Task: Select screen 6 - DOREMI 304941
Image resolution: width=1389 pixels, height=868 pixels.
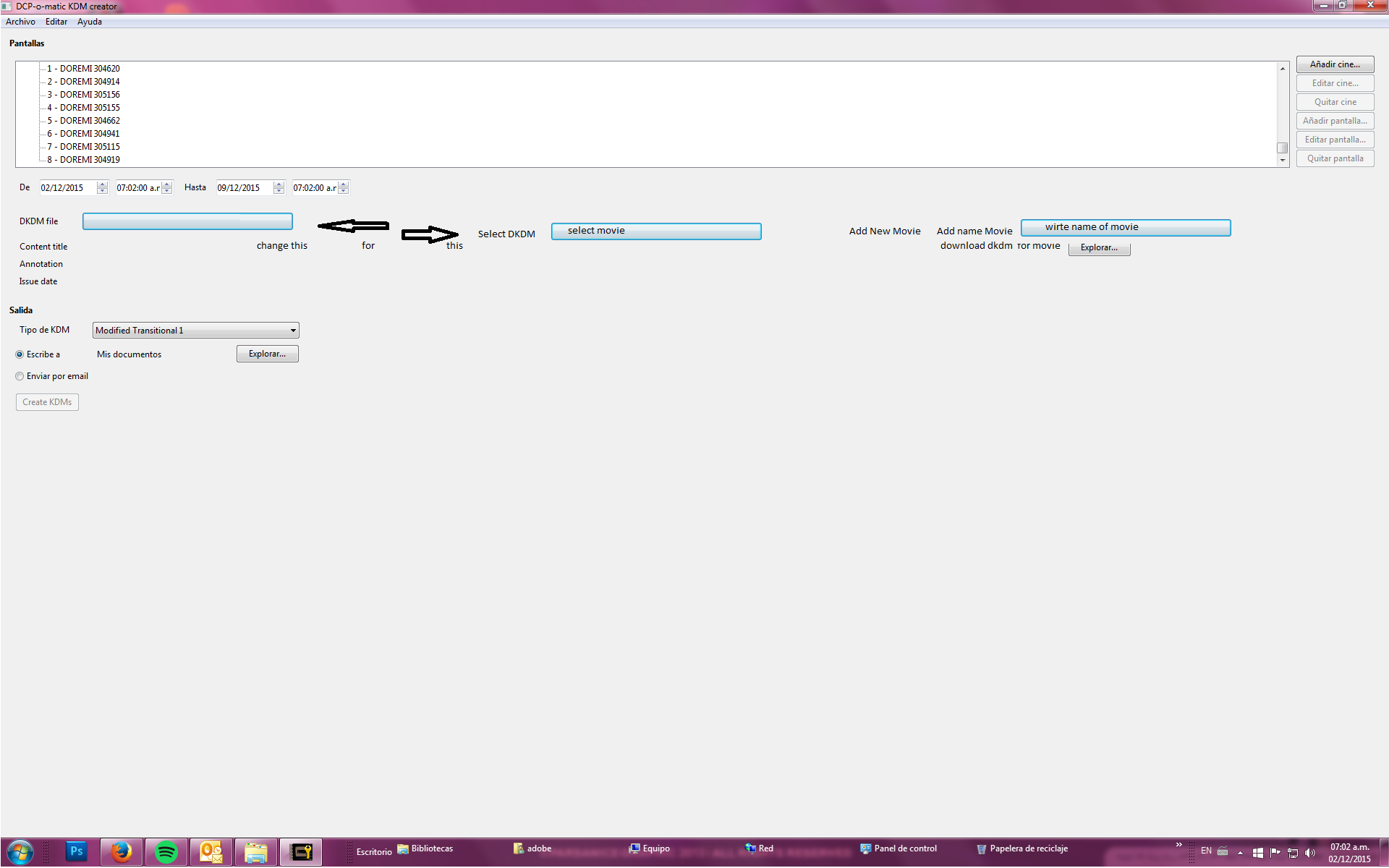Action: point(84,135)
